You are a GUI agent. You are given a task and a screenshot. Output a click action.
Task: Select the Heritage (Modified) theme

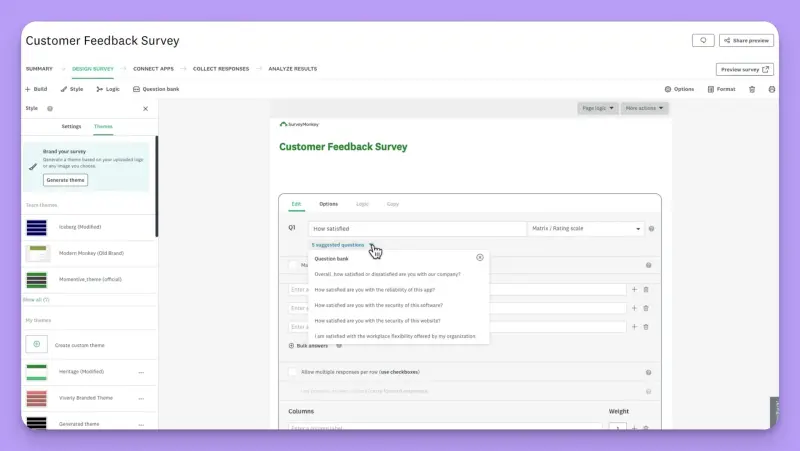point(82,372)
